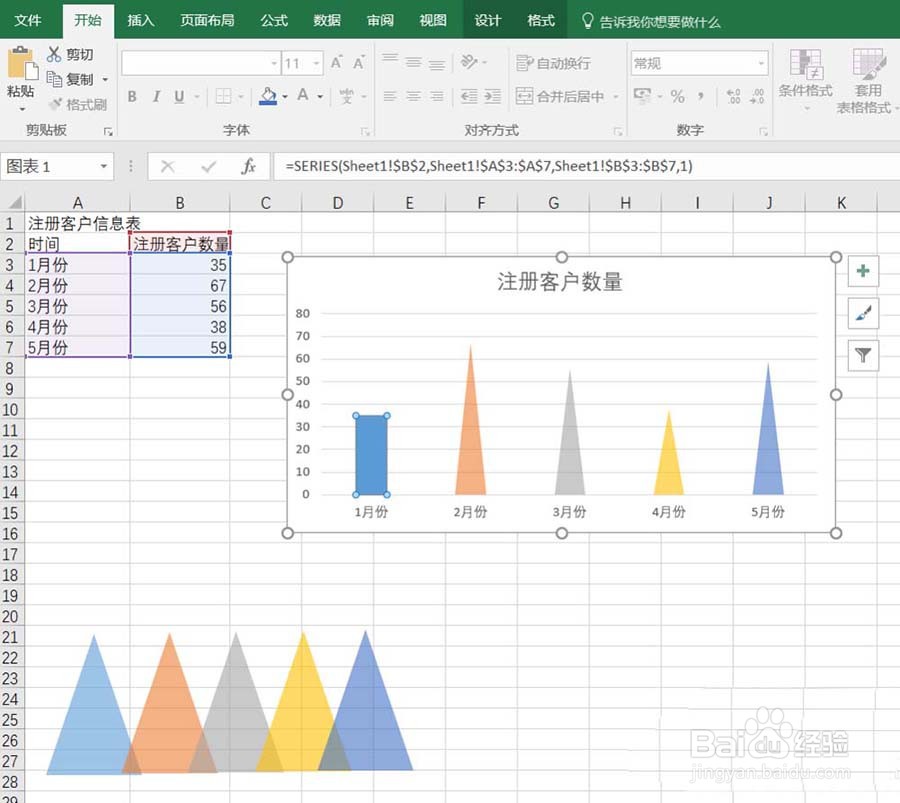Open the number format (常规) dropdown
Viewport: 900px width, 803px height.
pyautogui.click(x=762, y=63)
